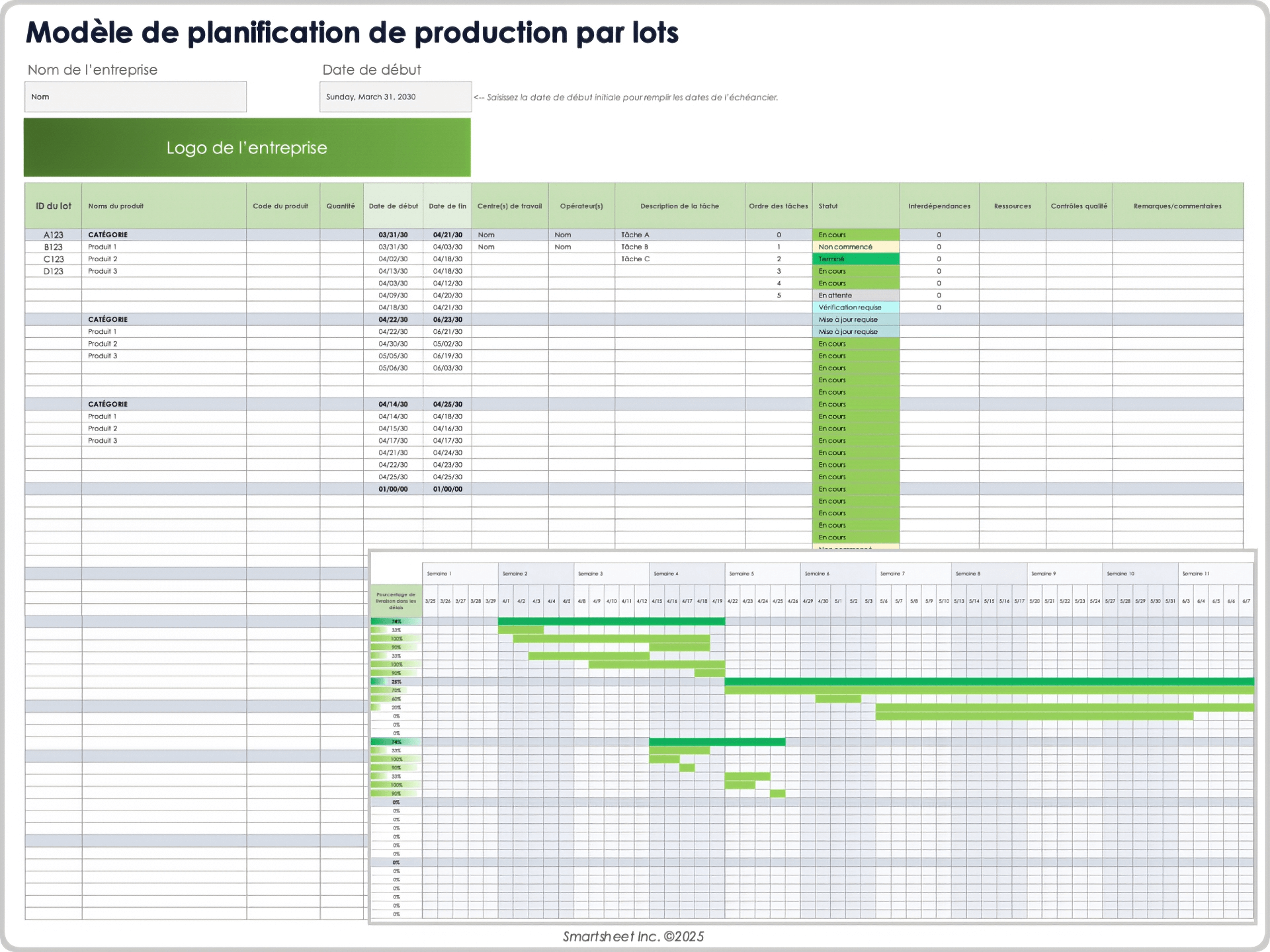Click the Logo de l'entreprise banner
Viewport: 1270px width, 952px height.
(247, 147)
